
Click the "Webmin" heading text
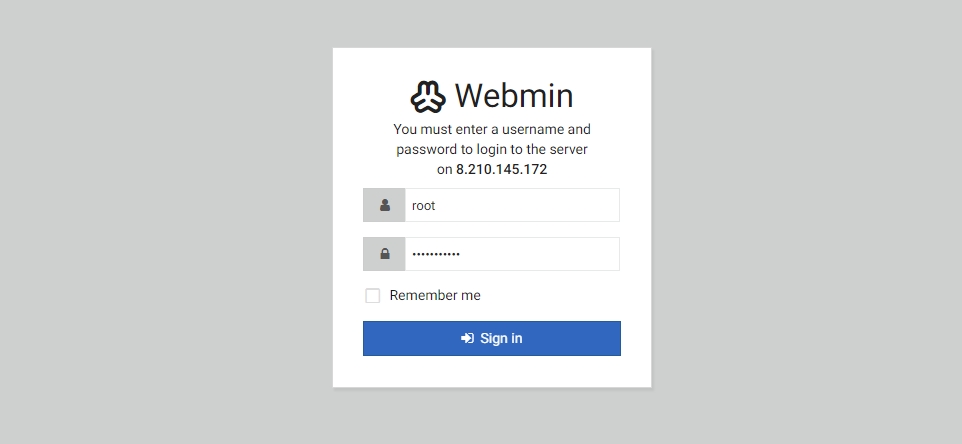tap(514, 96)
